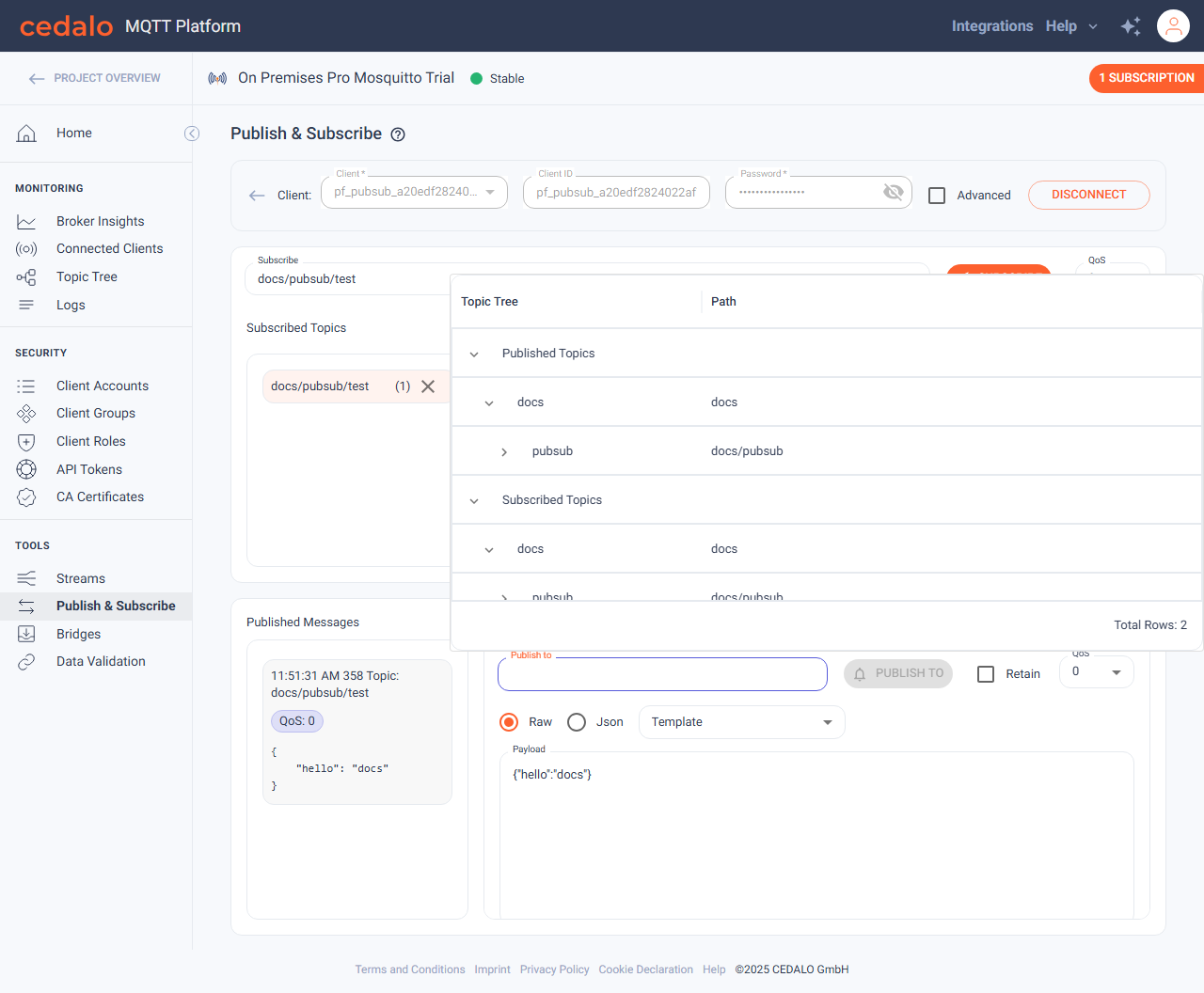
Task: Go to Home in sidebar
Action: [x=74, y=134]
